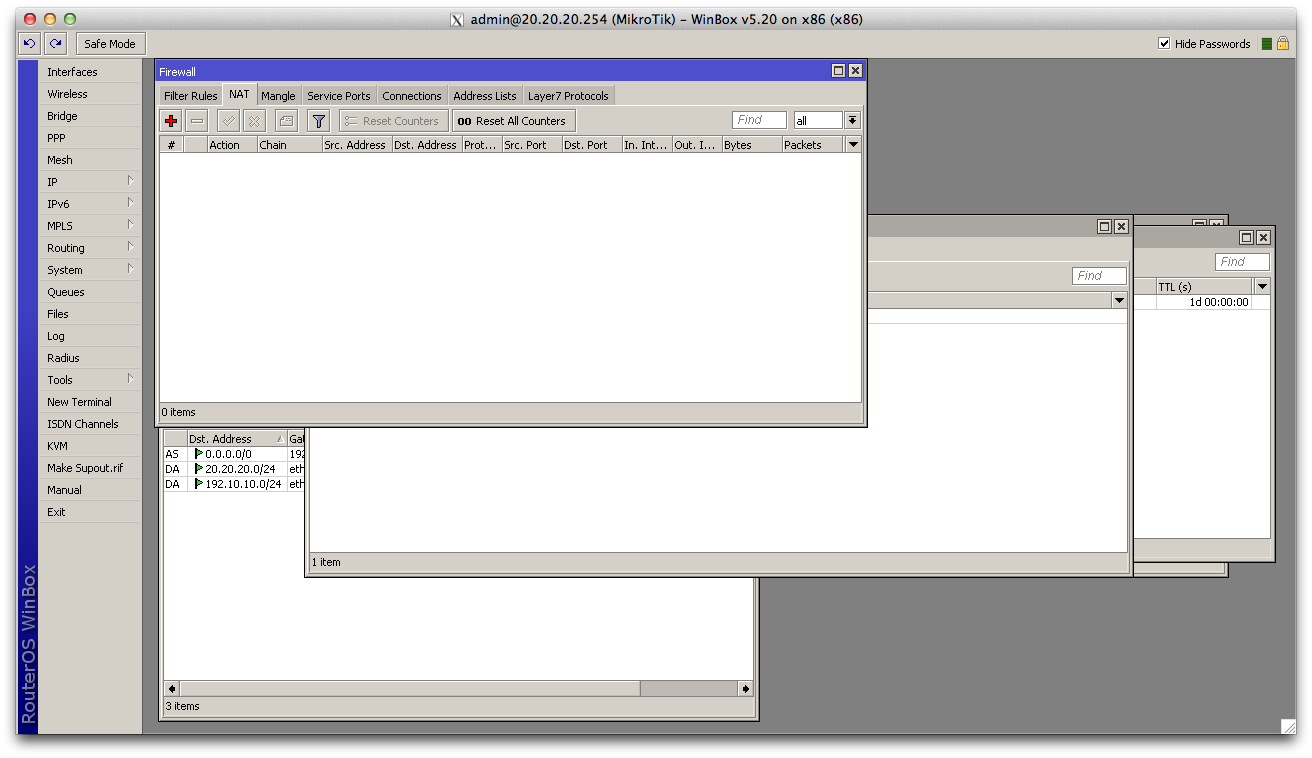This screenshot has height=758, width=1312.
Task: Click the redo arrow icon
Action: [55, 43]
